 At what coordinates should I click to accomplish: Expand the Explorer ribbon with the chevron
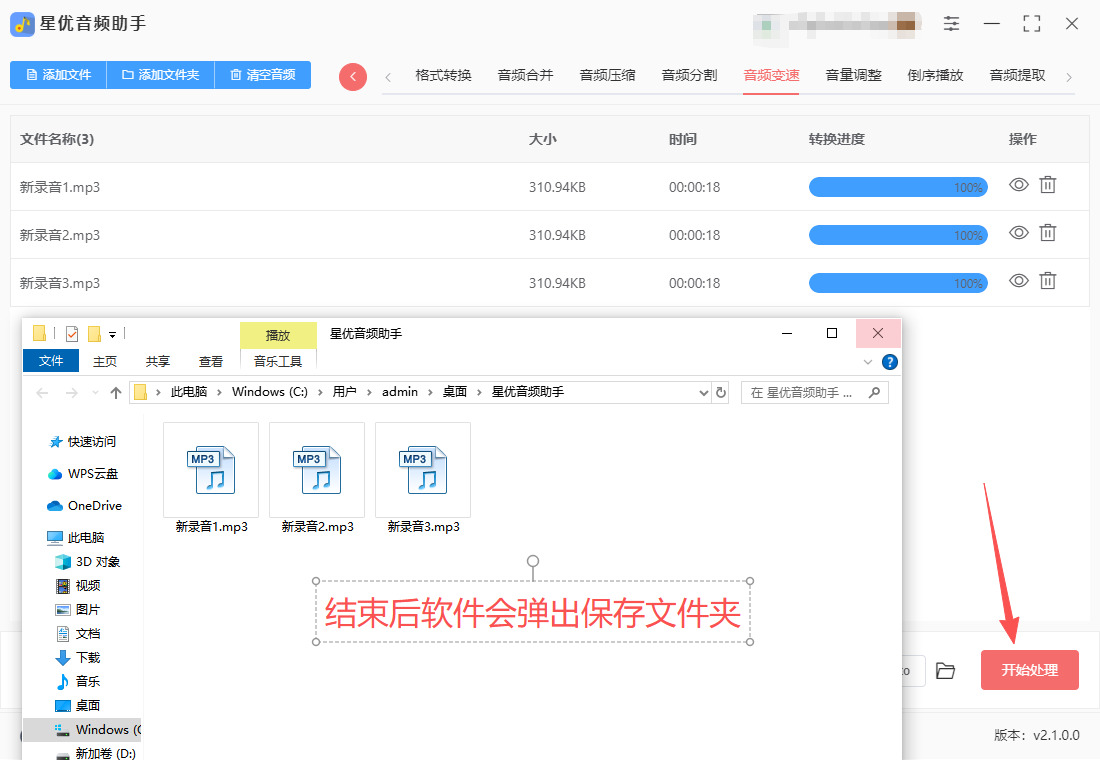click(x=867, y=361)
